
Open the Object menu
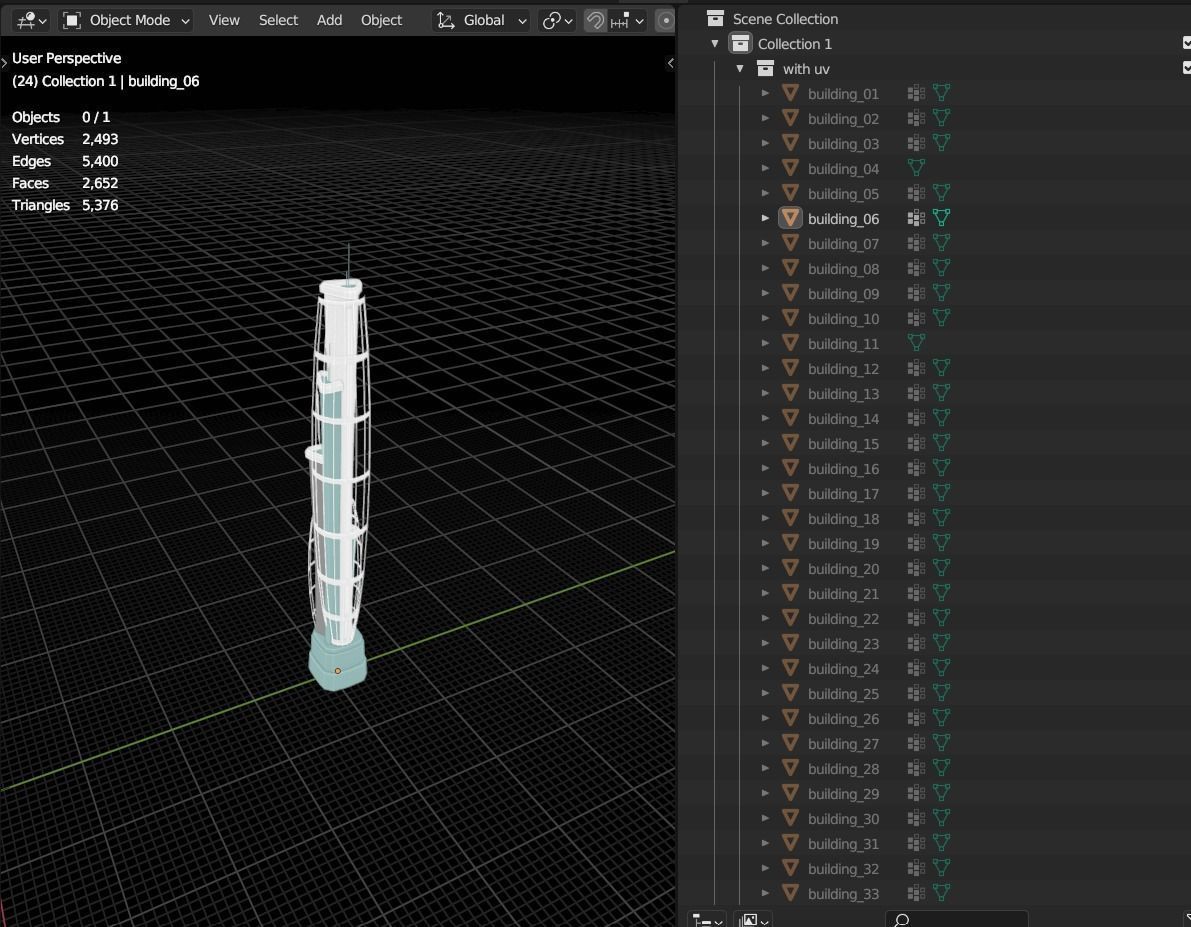tap(381, 21)
